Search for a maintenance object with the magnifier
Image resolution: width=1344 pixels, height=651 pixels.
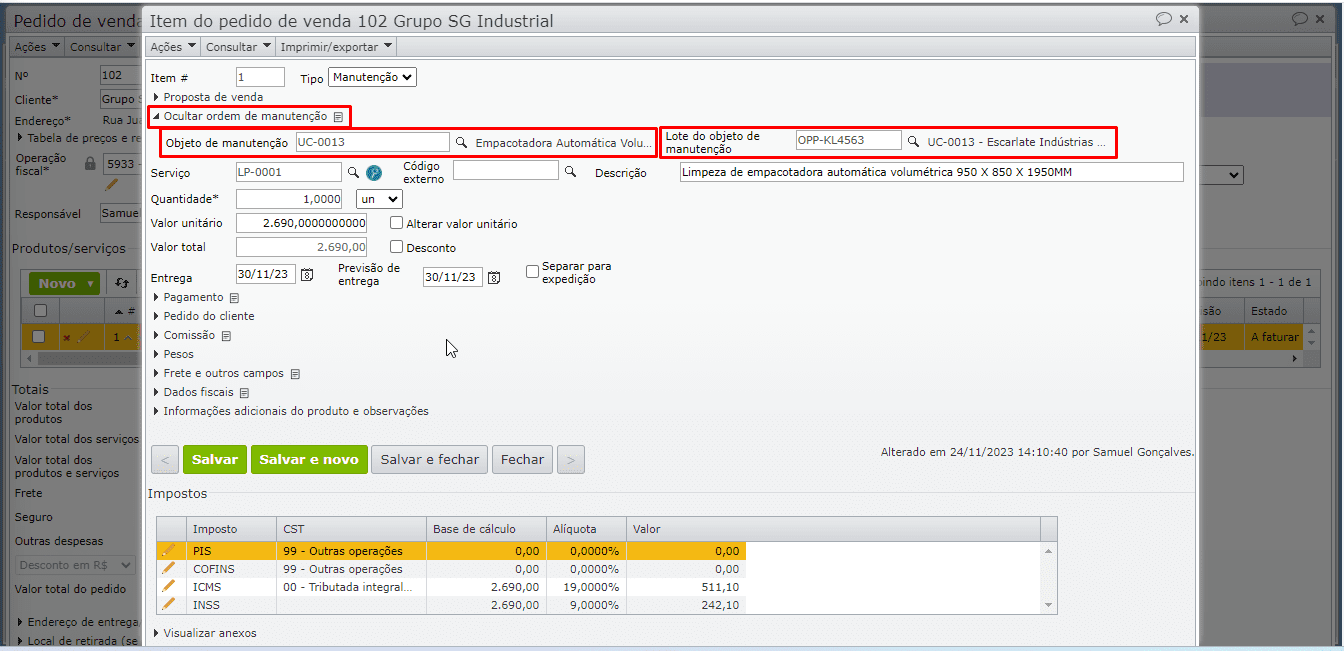pyautogui.click(x=461, y=143)
